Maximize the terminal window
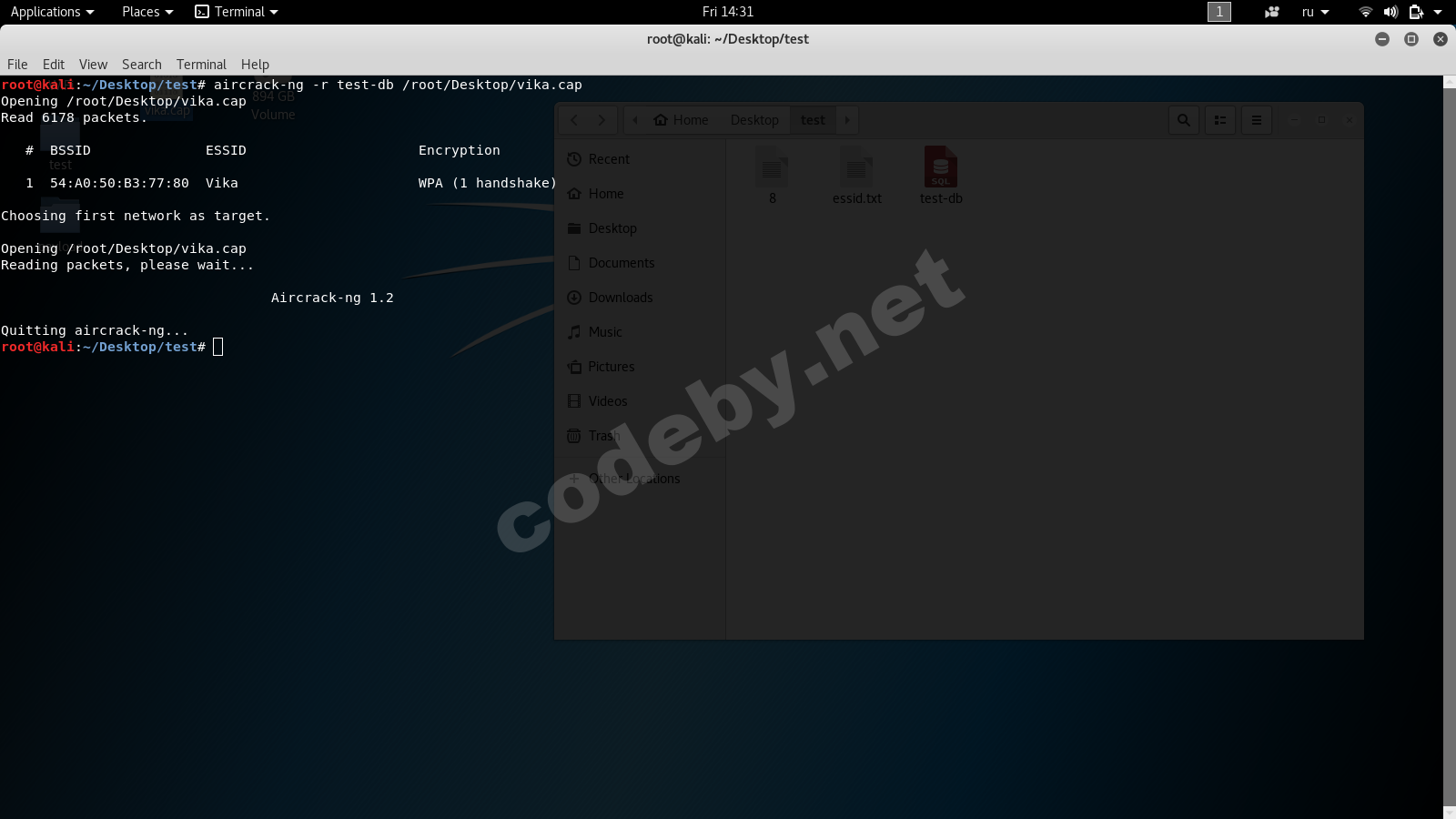 tap(1411, 39)
